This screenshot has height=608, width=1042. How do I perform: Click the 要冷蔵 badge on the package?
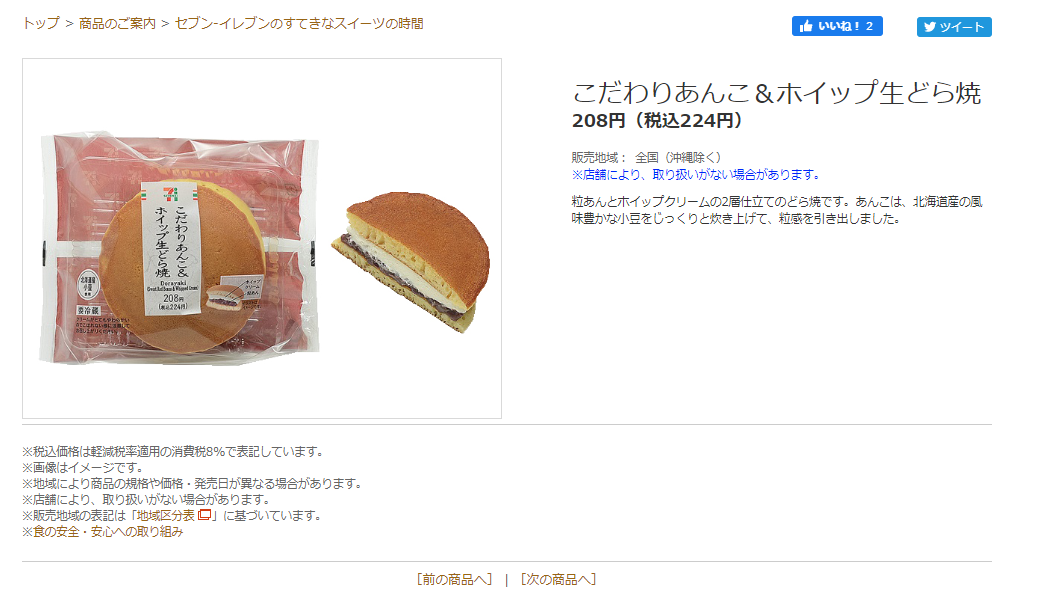click(x=88, y=310)
